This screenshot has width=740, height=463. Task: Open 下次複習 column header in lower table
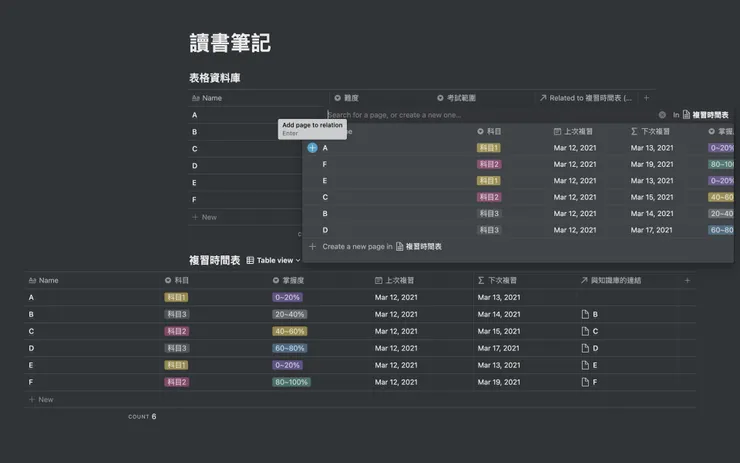coord(497,280)
